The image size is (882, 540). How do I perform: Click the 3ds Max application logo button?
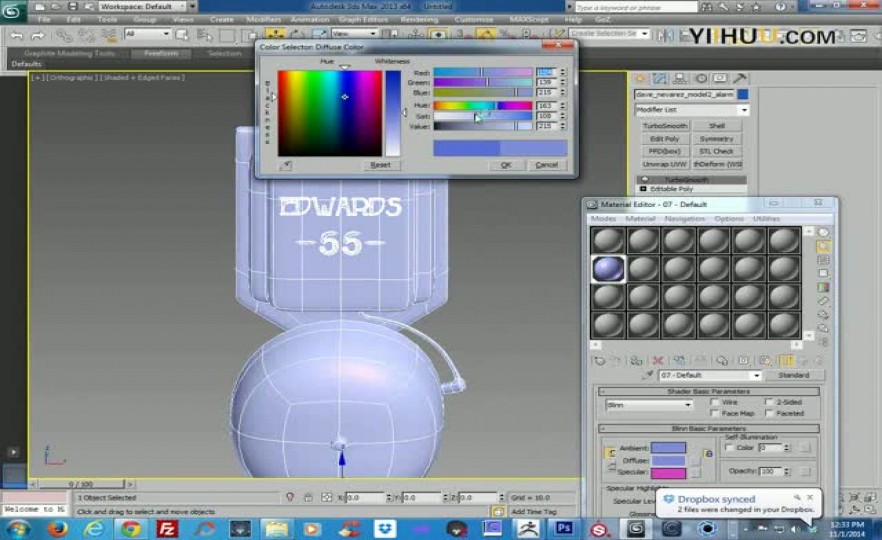coord(11,11)
